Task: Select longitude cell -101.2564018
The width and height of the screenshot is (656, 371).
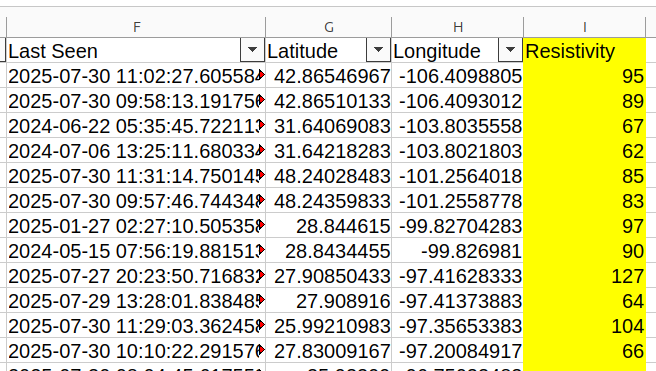Action: [457, 176]
